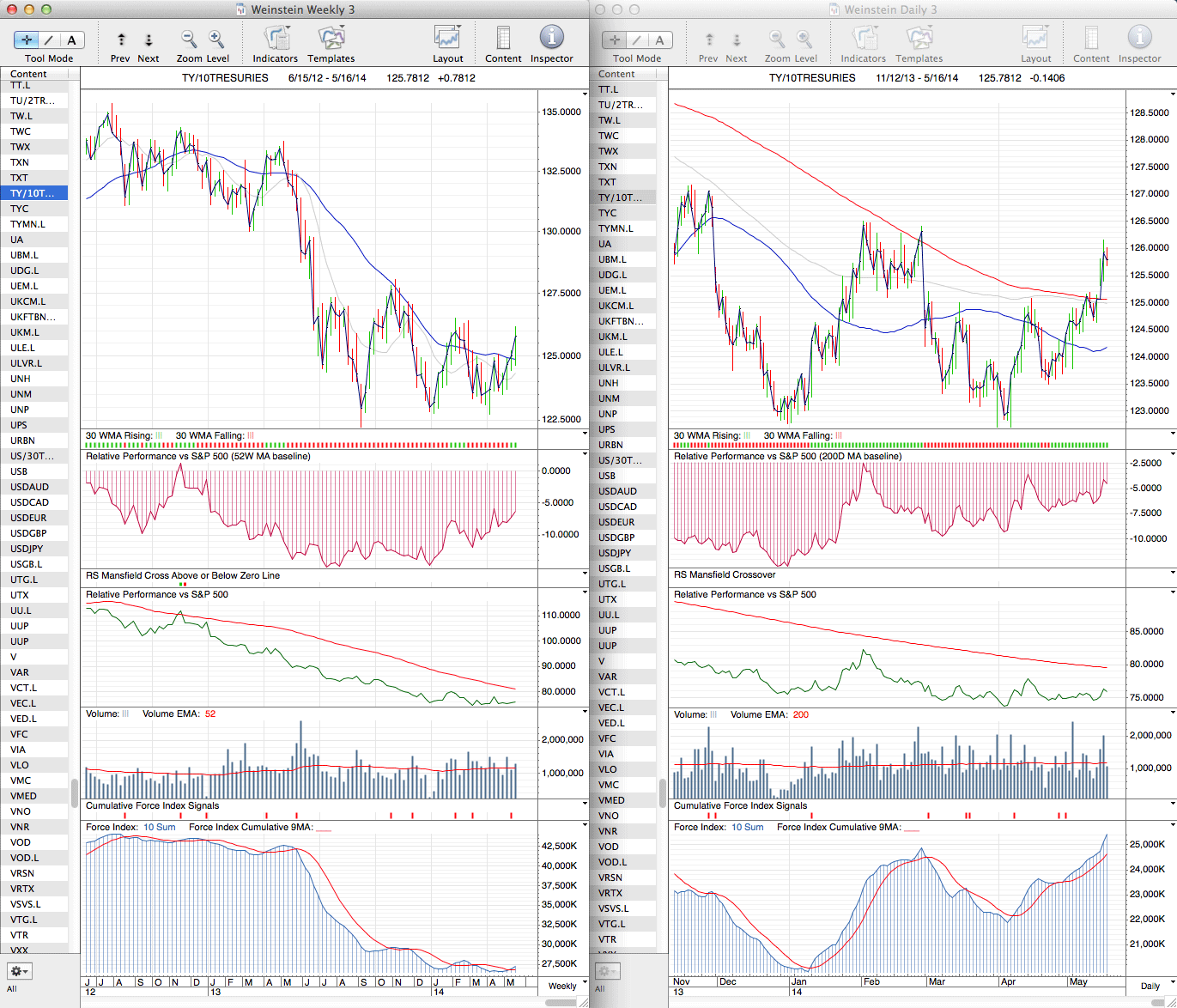Open the gear action menu below the left symbol list
Viewport: 1177px width, 1008px height.
[19, 971]
